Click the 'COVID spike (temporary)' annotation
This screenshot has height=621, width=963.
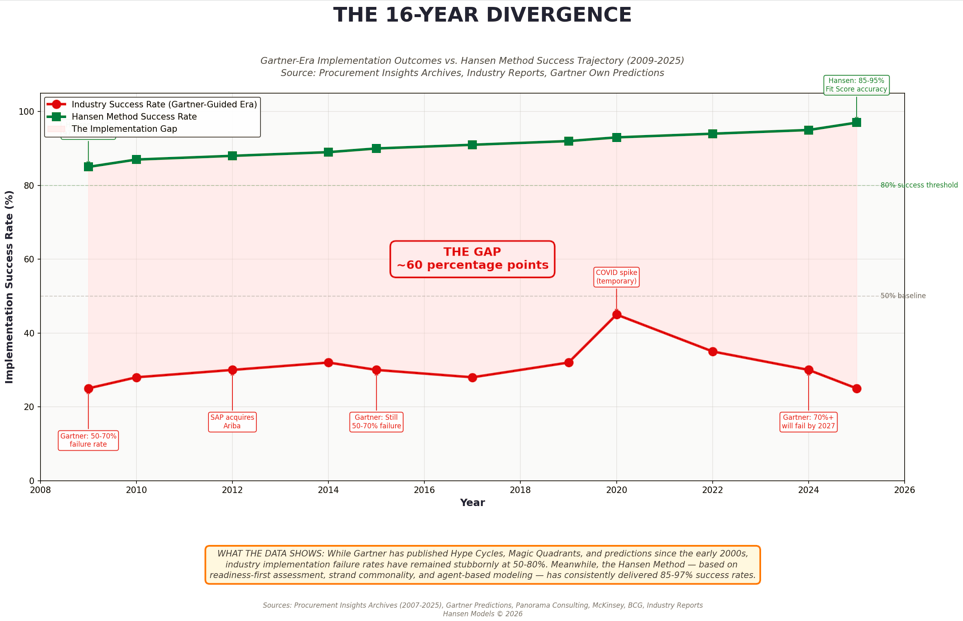coord(616,277)
